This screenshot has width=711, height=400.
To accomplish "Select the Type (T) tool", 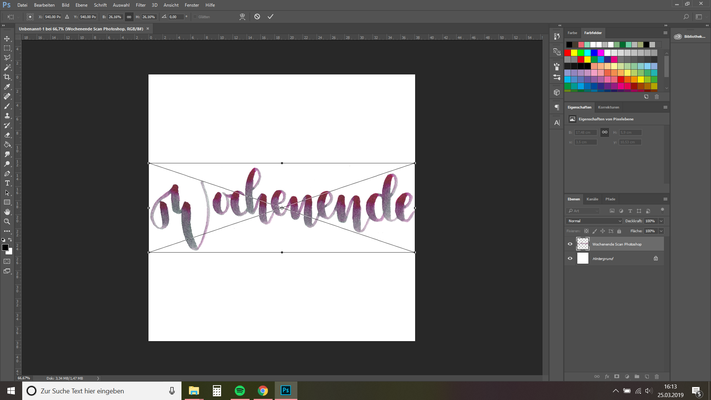I will pos(8,183).
